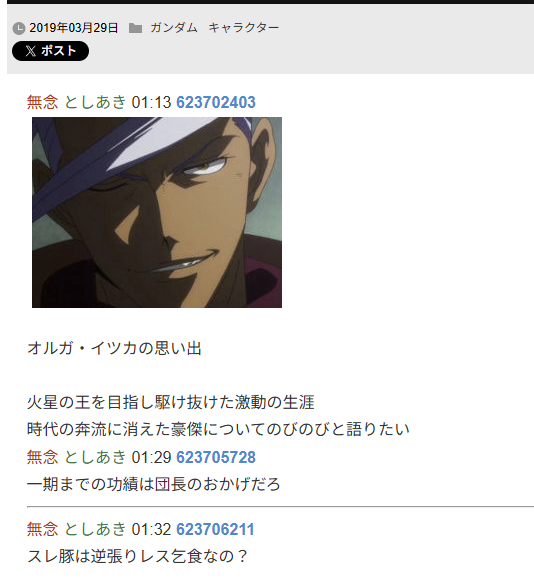This screenshot has width=534, height=578.
Task: Click 無念 title of 01:29 post
Action: click(x=43, y=457)
